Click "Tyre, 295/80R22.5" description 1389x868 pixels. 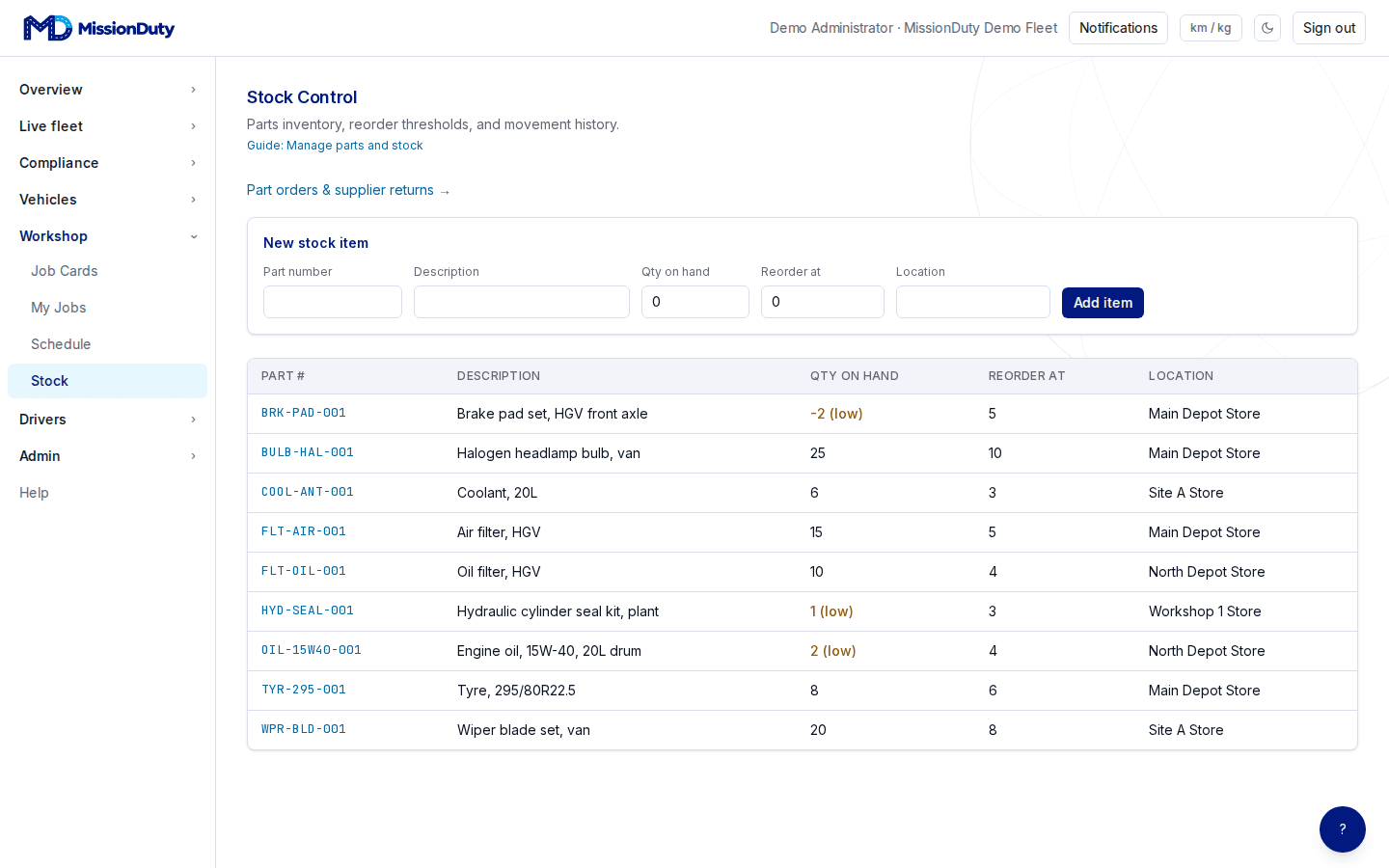(x=516, y=691)
